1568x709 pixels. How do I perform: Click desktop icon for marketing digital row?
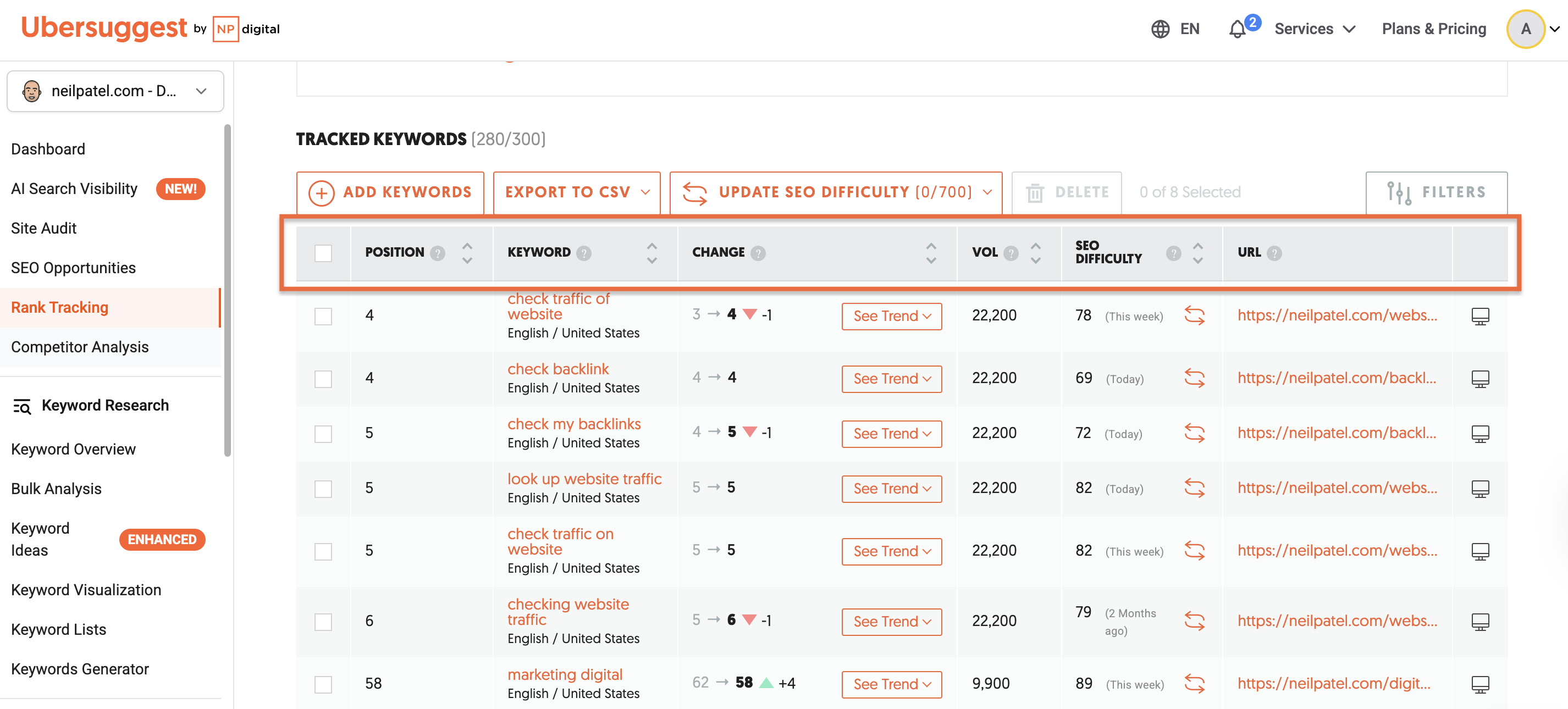click(x=1479, y=684)
